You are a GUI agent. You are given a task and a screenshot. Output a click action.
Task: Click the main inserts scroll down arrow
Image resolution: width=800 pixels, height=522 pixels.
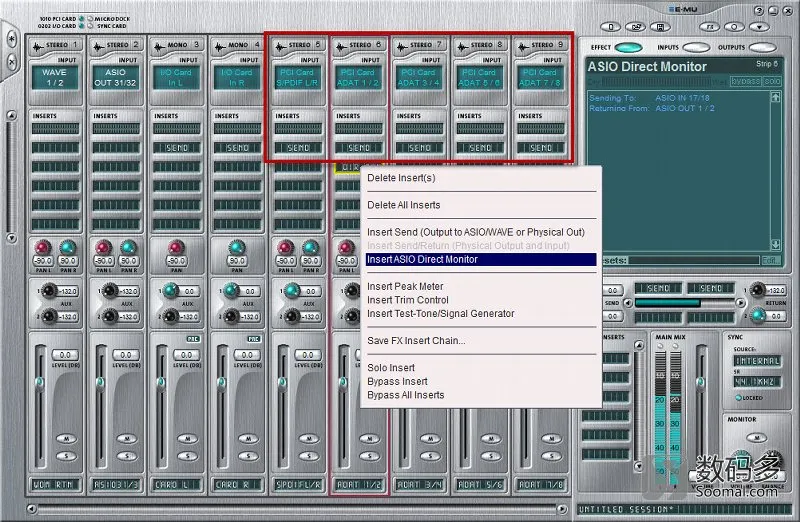click(x=638, y=466)
